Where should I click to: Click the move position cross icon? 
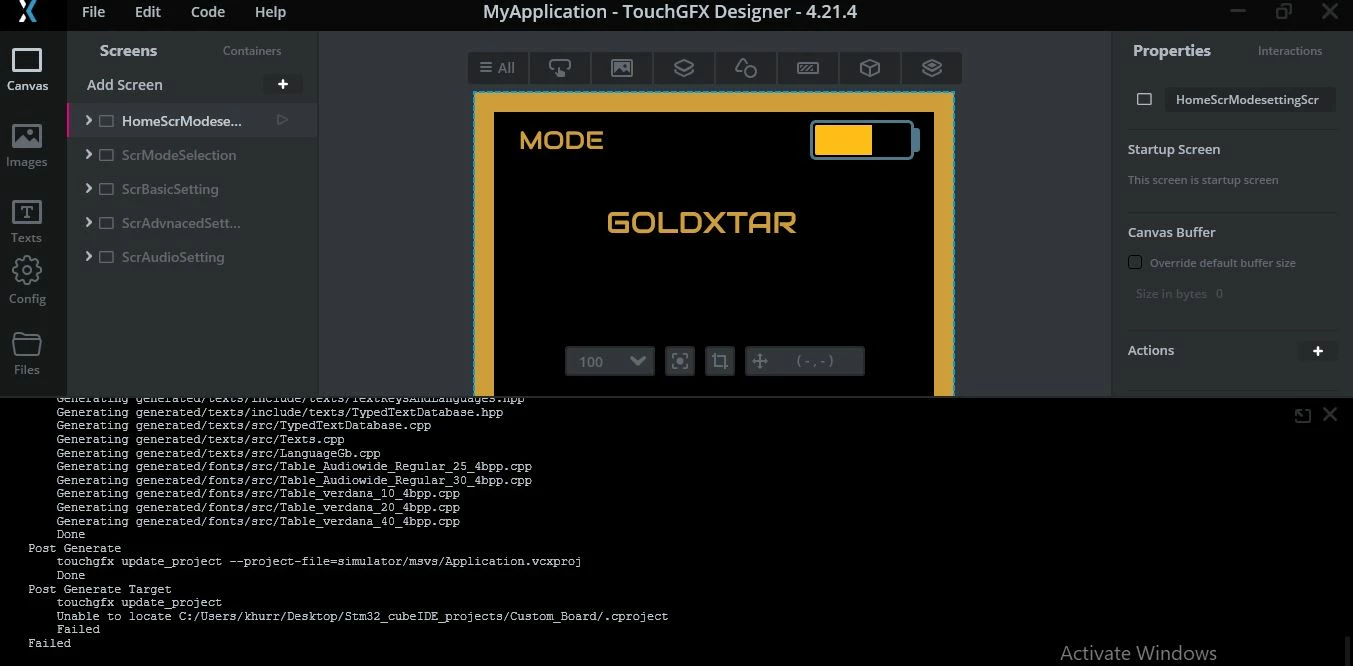tap(760, 361)
